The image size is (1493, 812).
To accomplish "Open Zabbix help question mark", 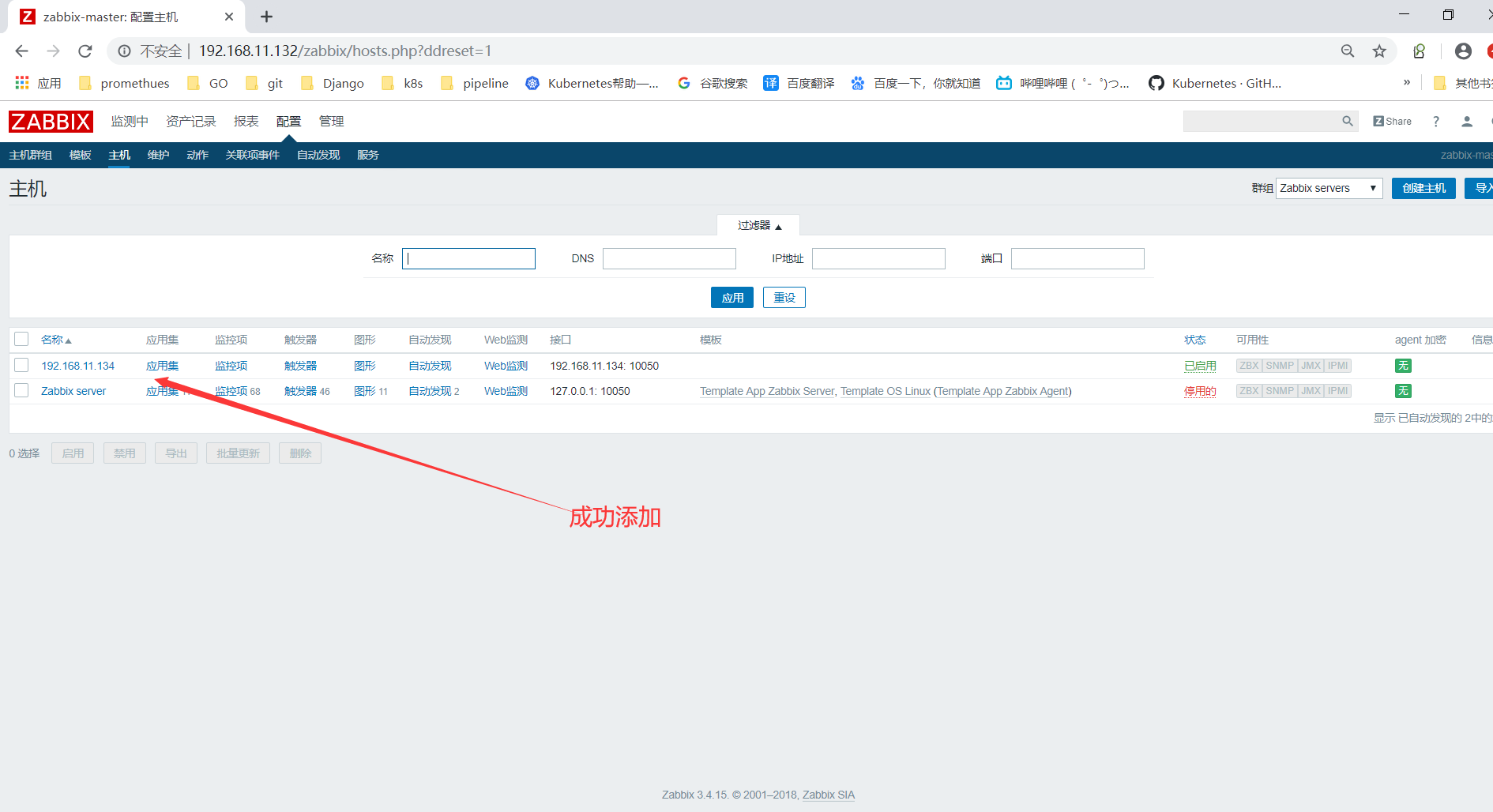I will click(x=1436, y=121).
